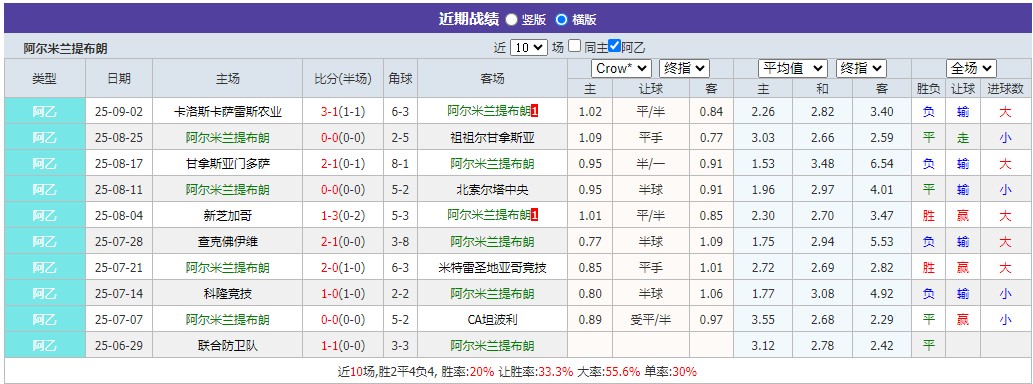
Task: Click score 1-3(0-2) of 25-08-04 match
Action: click(x=343, y=215)
